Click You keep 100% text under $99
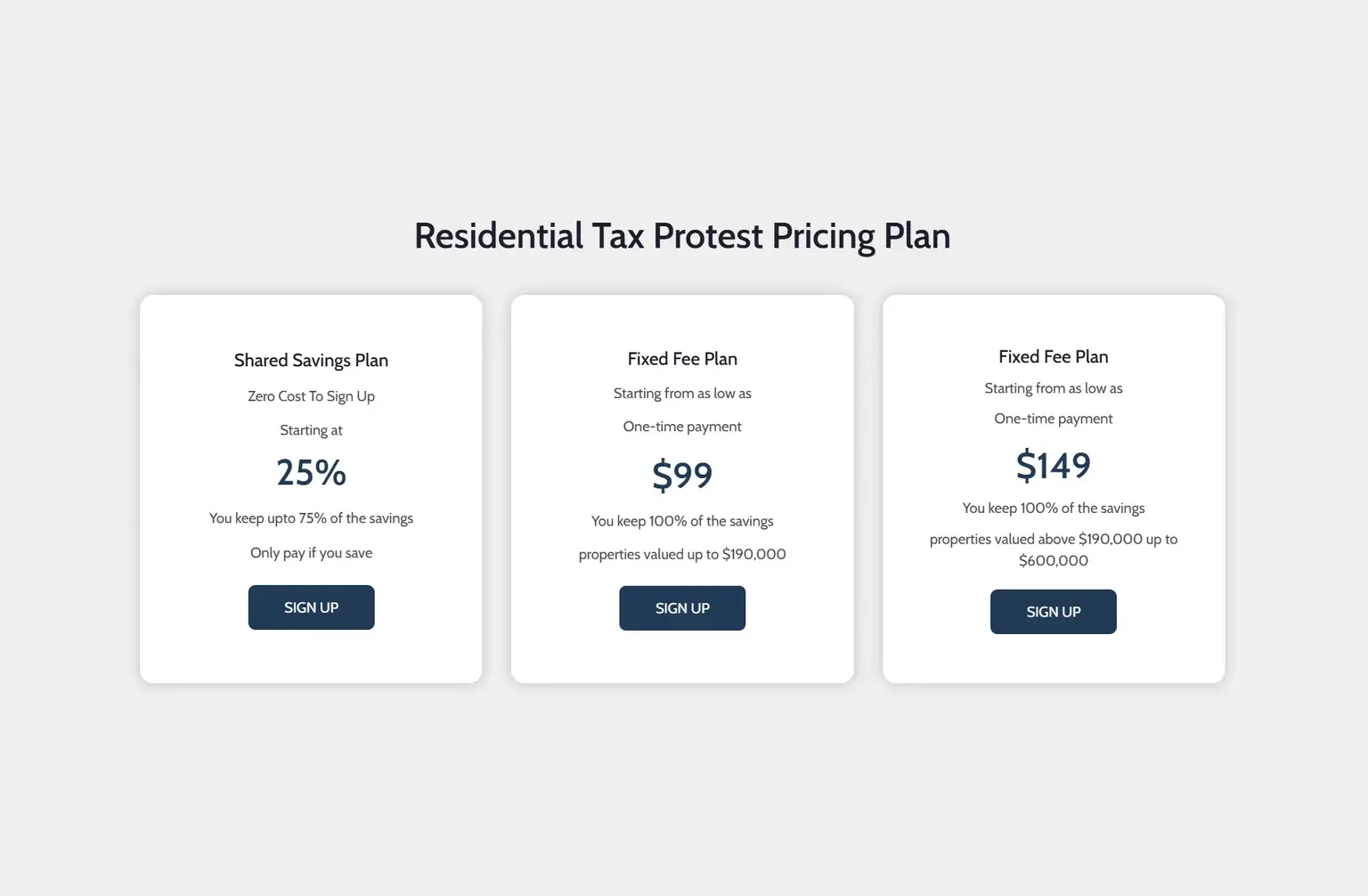 pos(682,521)
